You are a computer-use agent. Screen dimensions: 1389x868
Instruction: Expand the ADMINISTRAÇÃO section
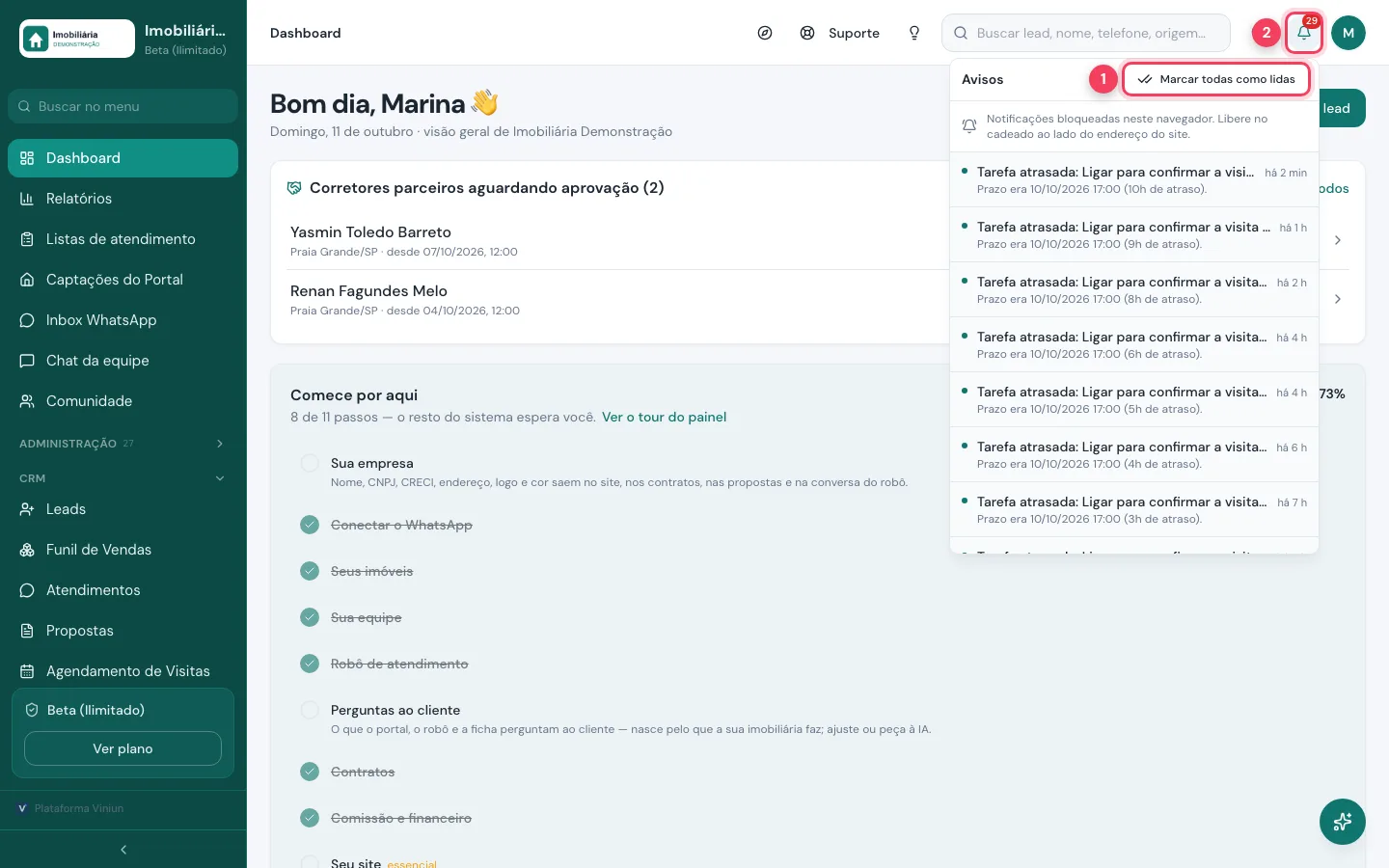(x=123, y=444)
